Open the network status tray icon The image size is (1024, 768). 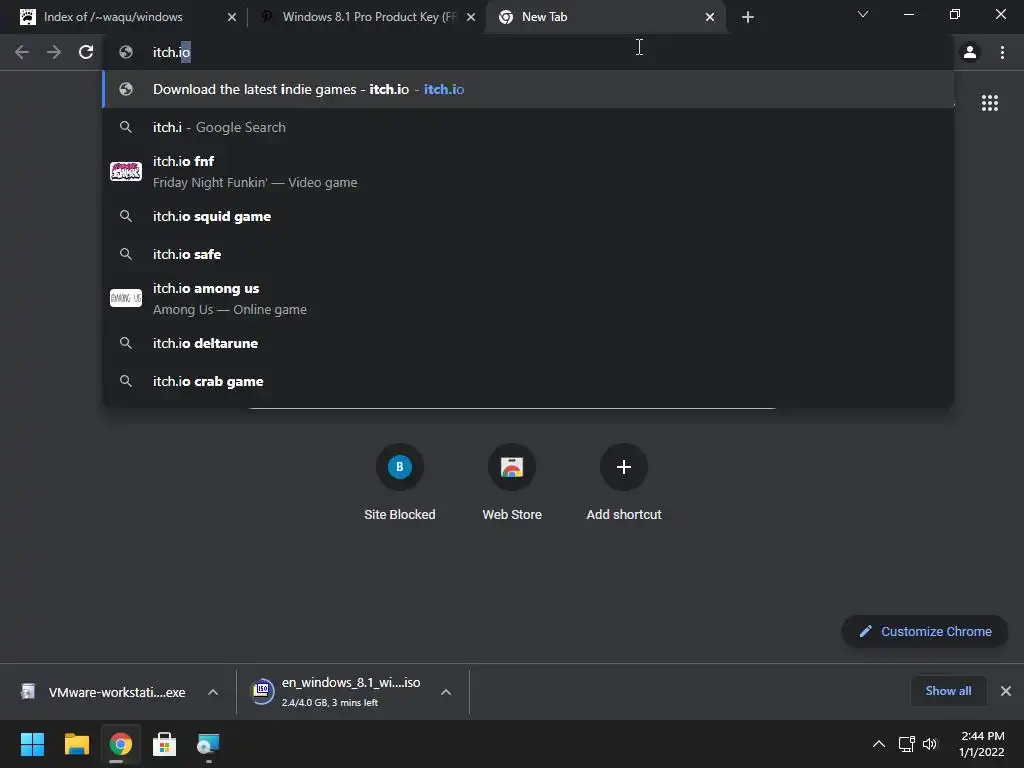[906, 744]
